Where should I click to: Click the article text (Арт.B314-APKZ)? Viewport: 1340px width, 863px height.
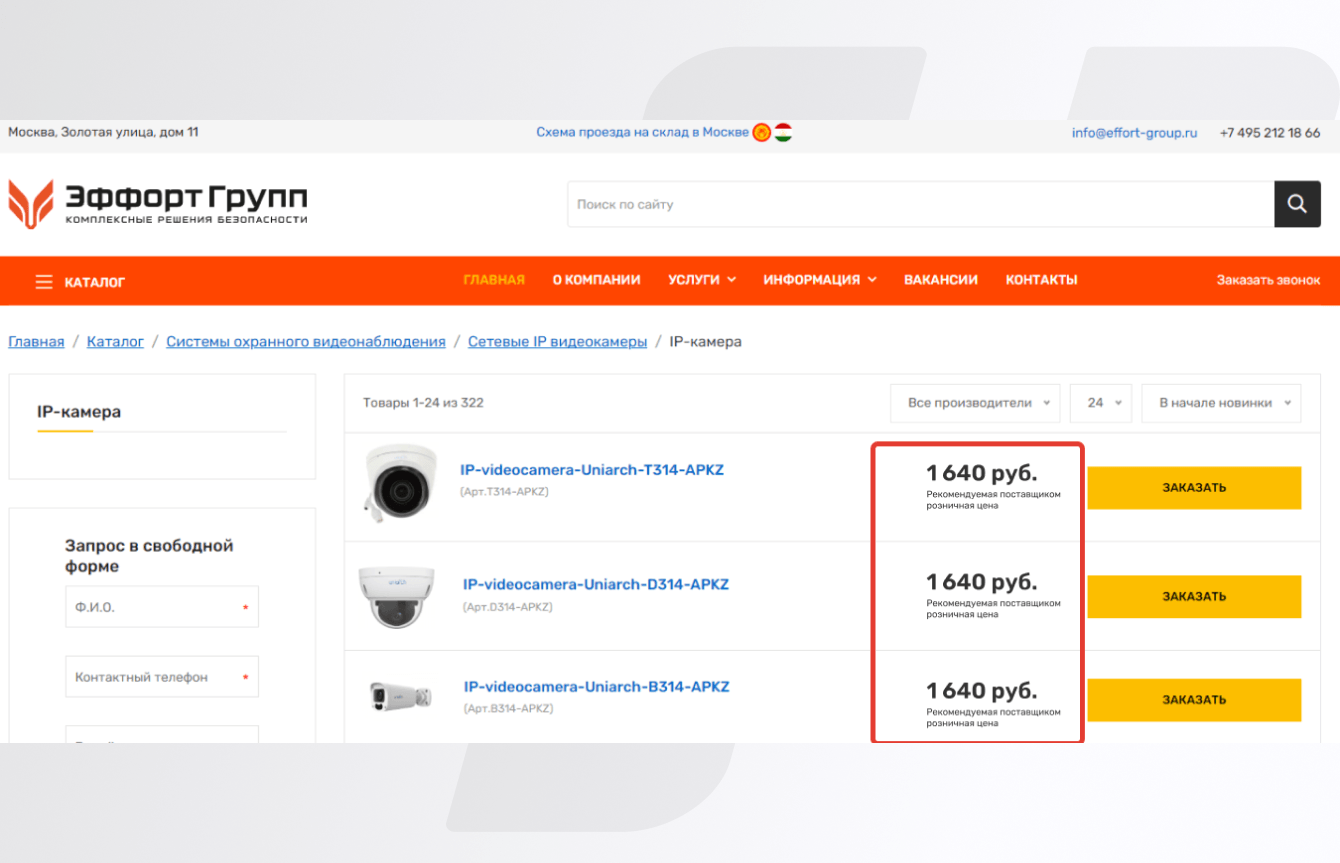pos(508,709)
